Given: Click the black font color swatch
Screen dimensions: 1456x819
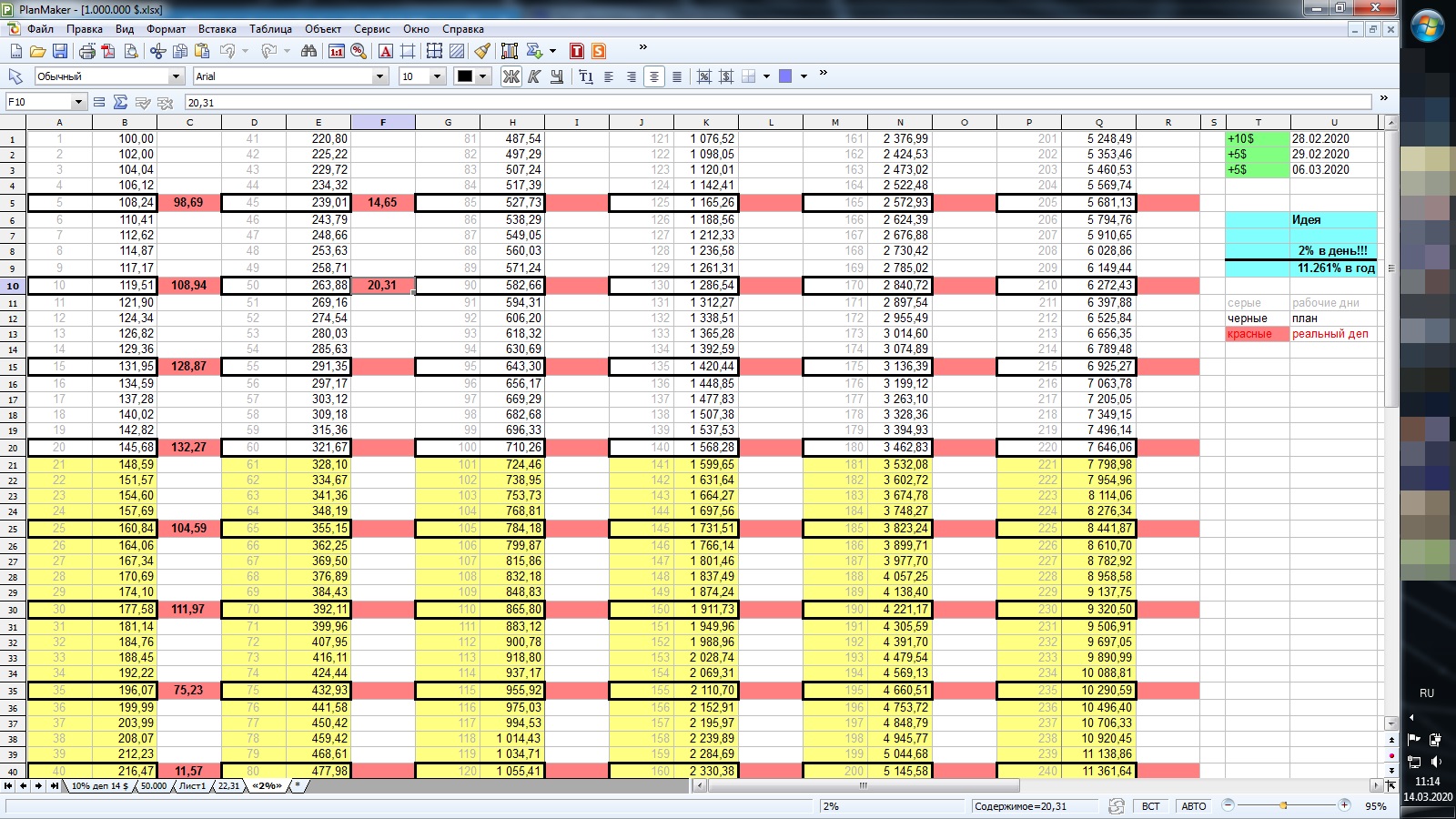Looking at the screenshot, I should coord(465,76).
